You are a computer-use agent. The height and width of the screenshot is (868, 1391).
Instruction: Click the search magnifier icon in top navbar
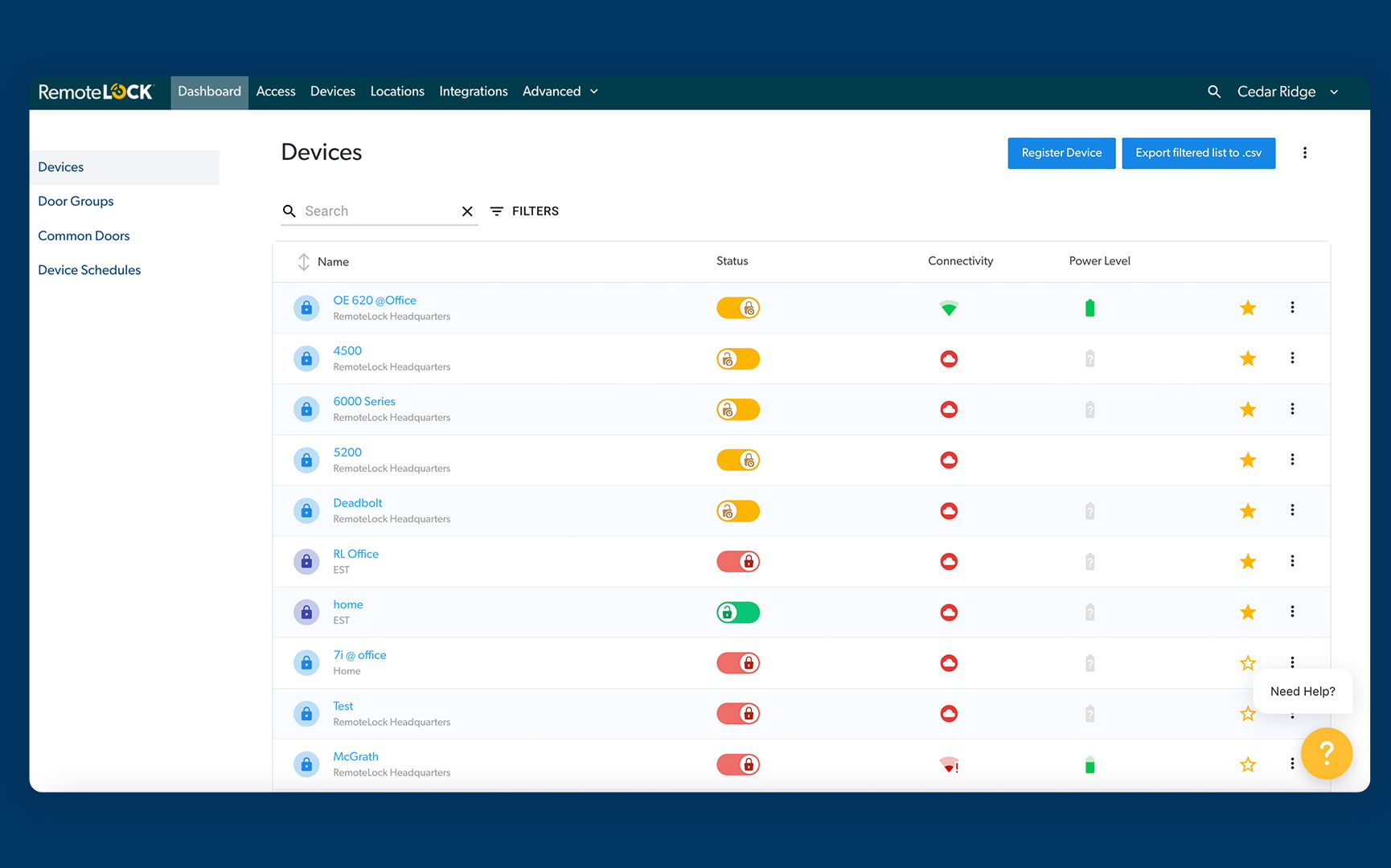coord(1214,92)
